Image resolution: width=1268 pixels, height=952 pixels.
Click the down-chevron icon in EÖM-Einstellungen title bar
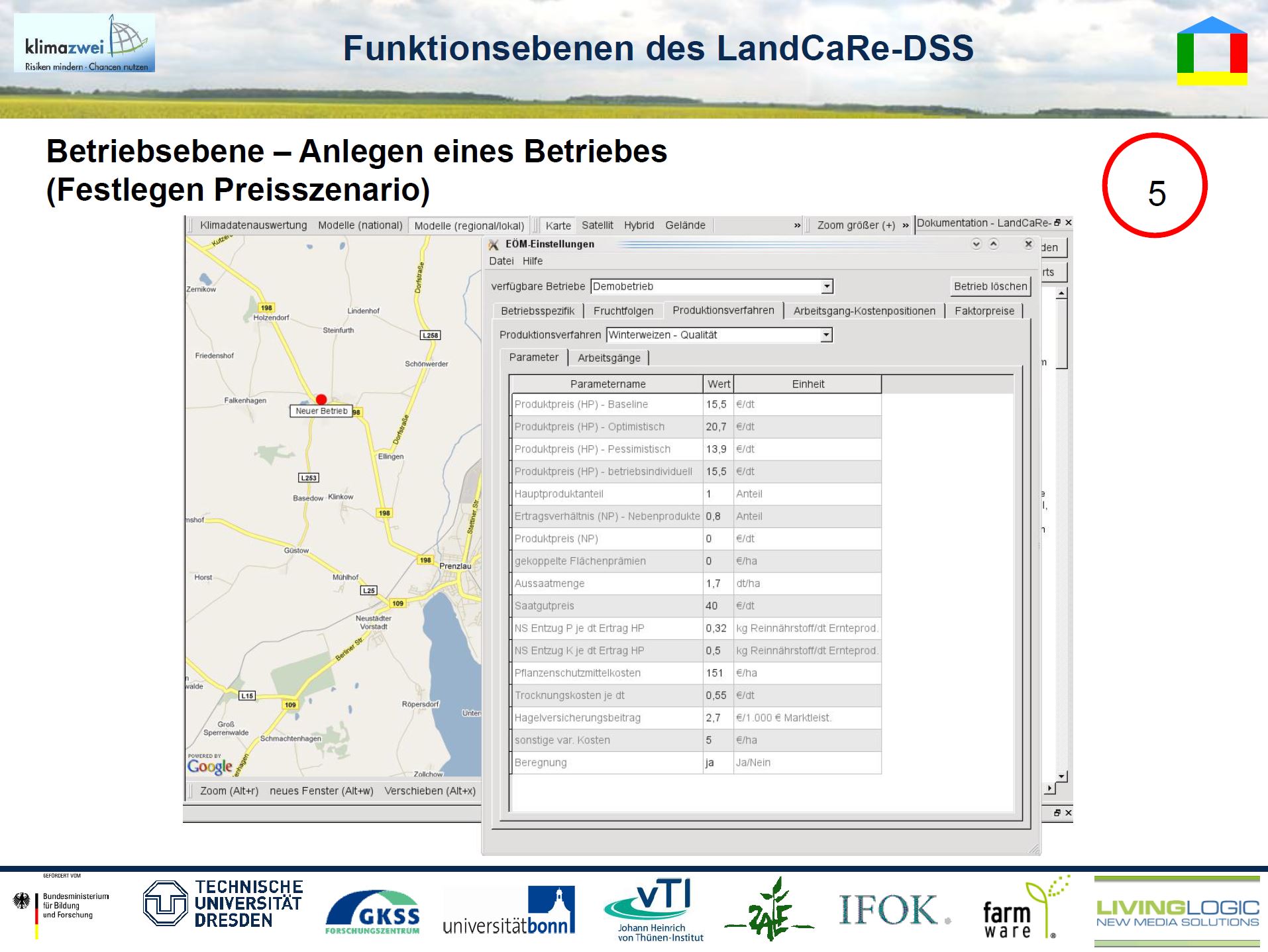[976, 244]
